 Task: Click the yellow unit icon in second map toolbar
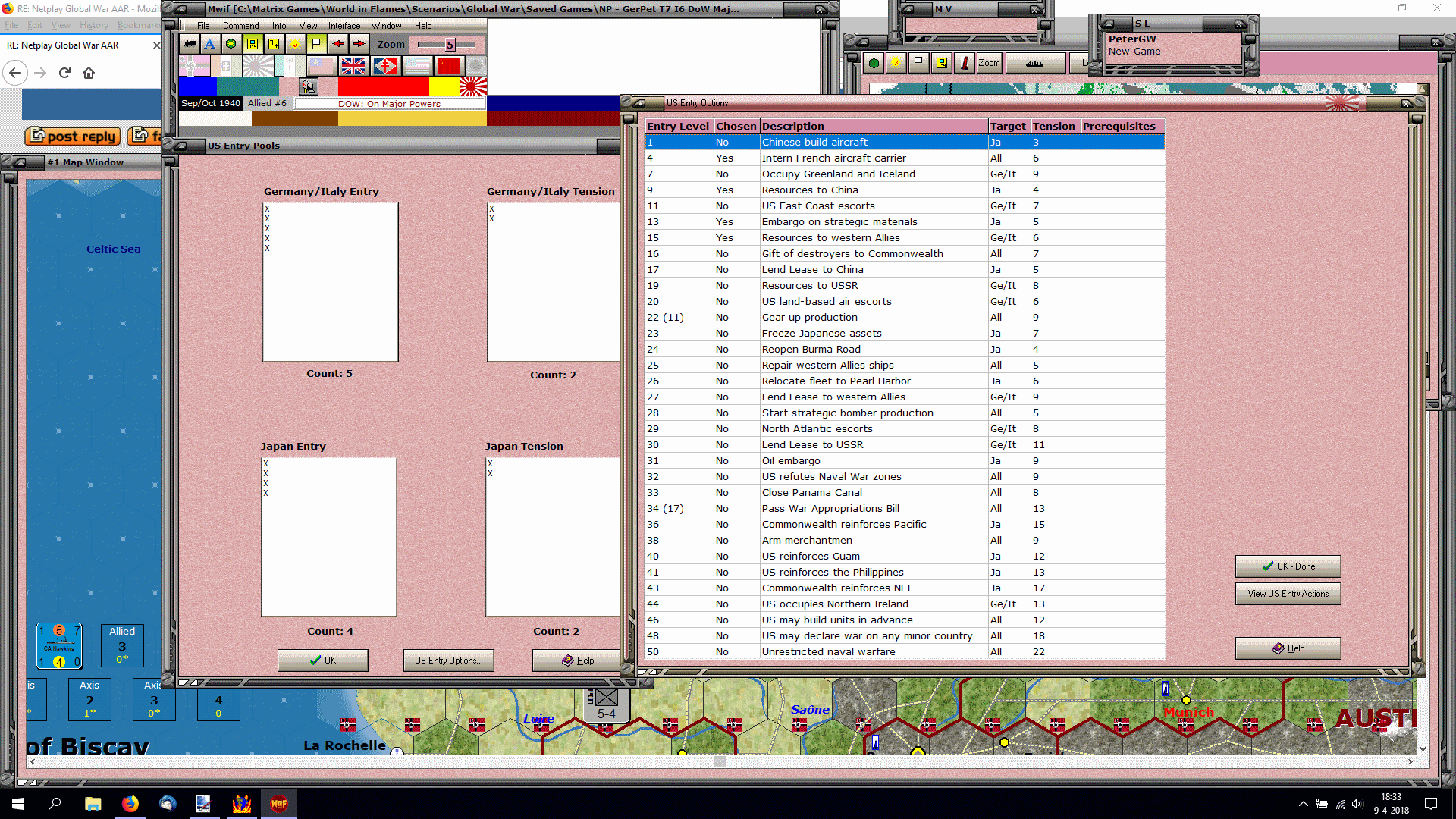(x=941, y=63)
